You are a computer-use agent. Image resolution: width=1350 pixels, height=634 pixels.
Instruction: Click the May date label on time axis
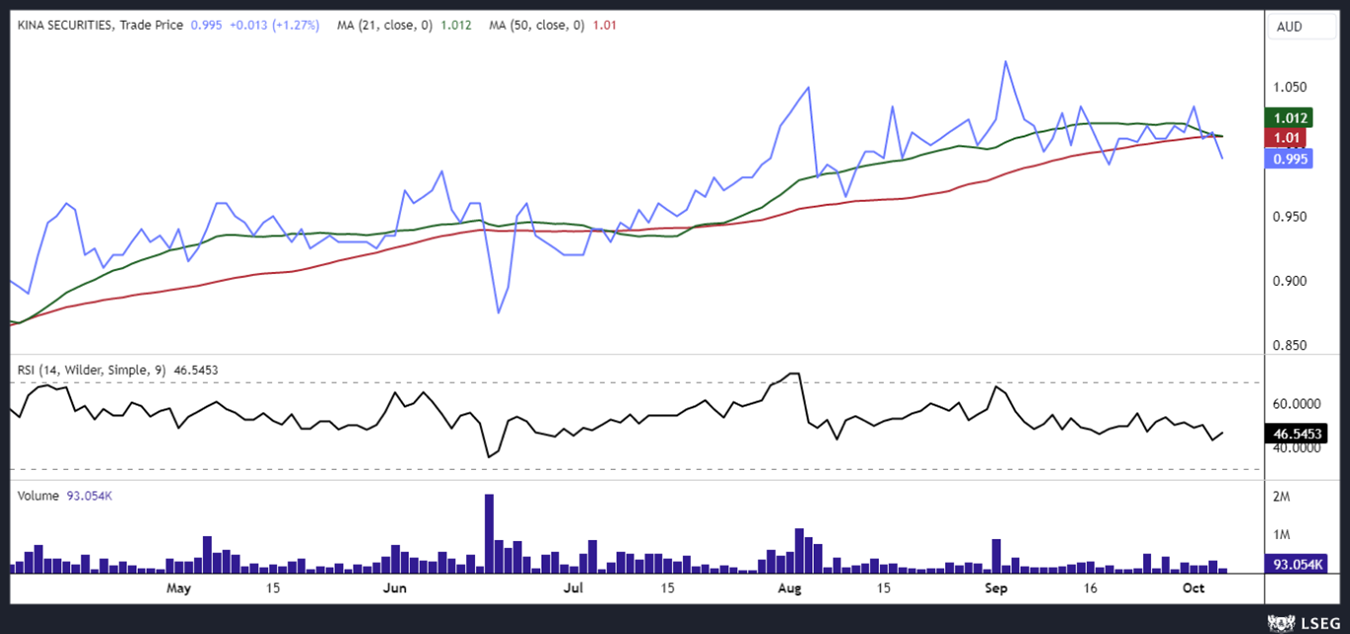pos(178,588)
